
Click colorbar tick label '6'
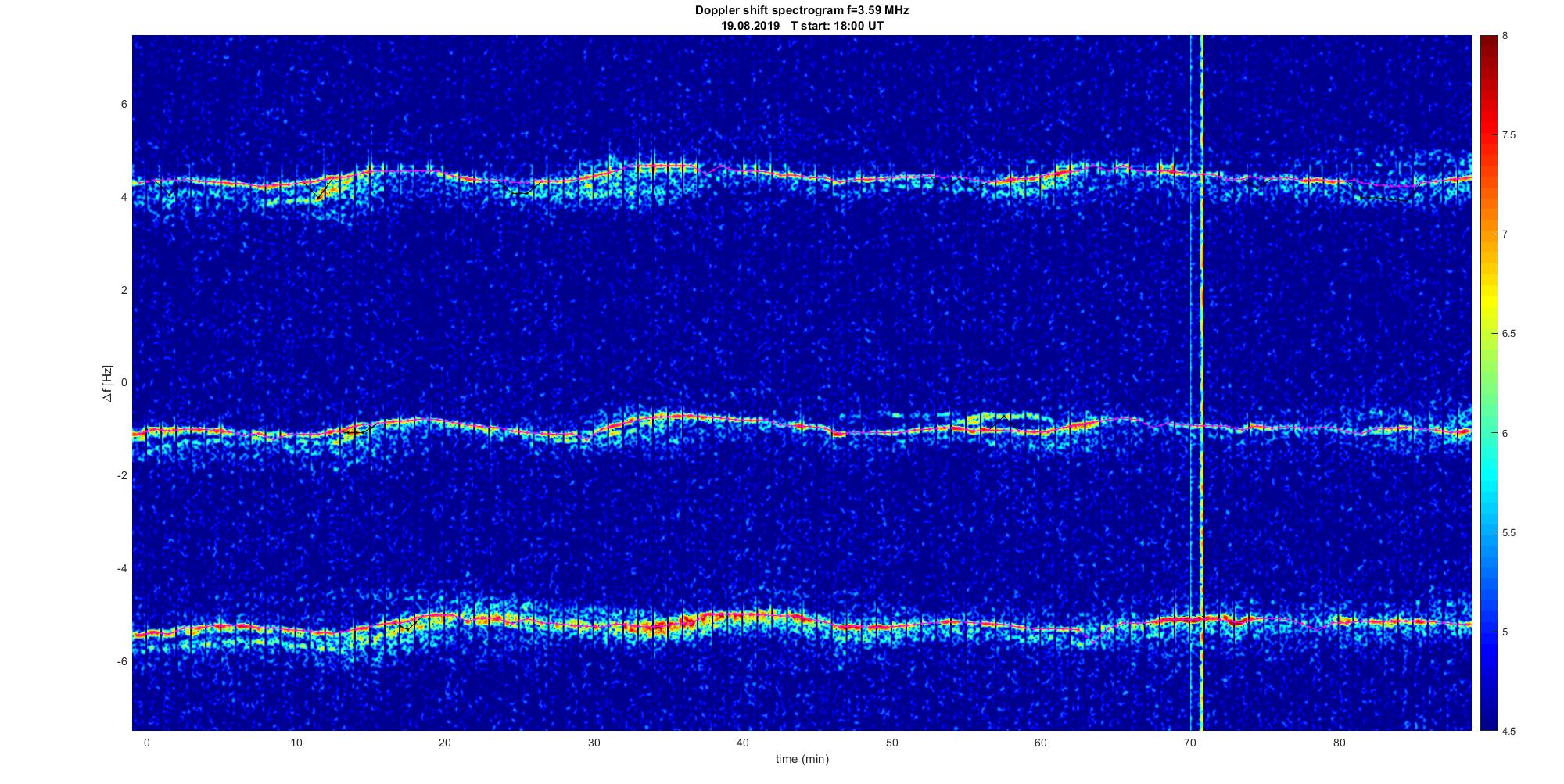(1505, 433)
